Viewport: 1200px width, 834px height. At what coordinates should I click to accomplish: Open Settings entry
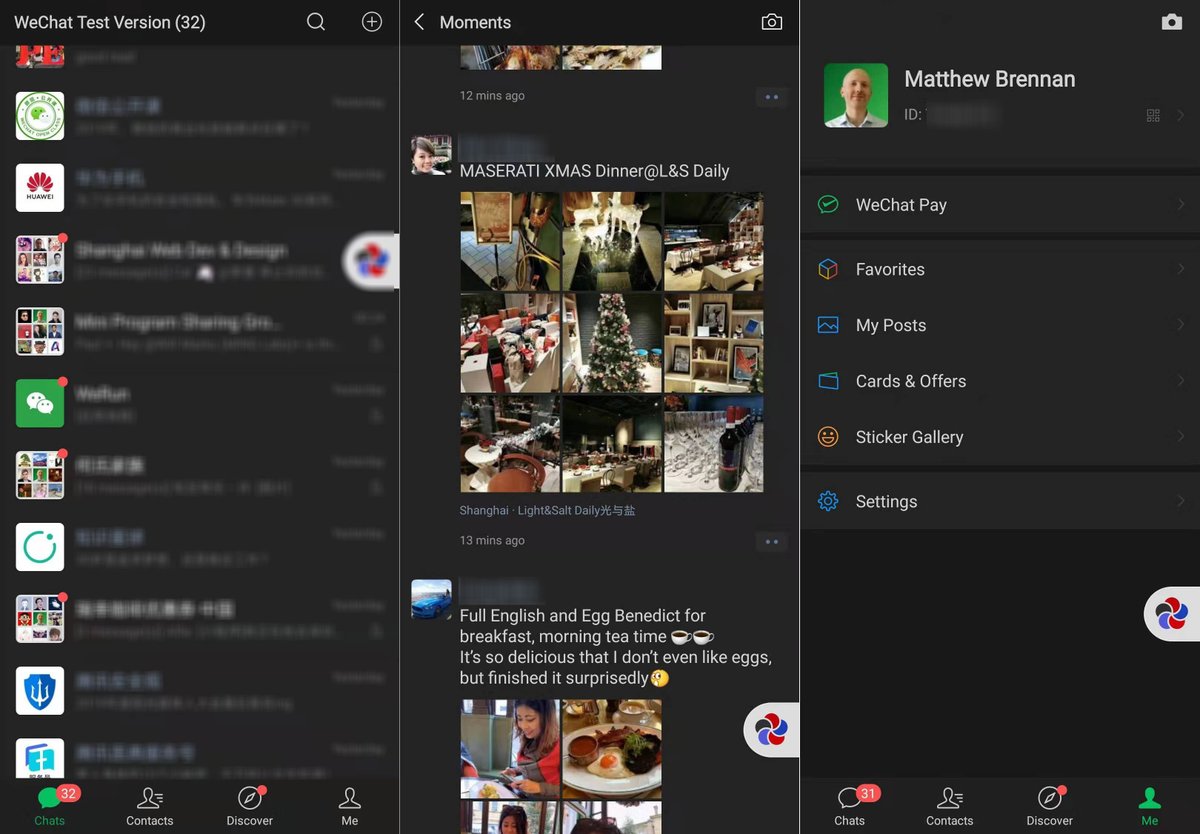(x=1000, y=501)
